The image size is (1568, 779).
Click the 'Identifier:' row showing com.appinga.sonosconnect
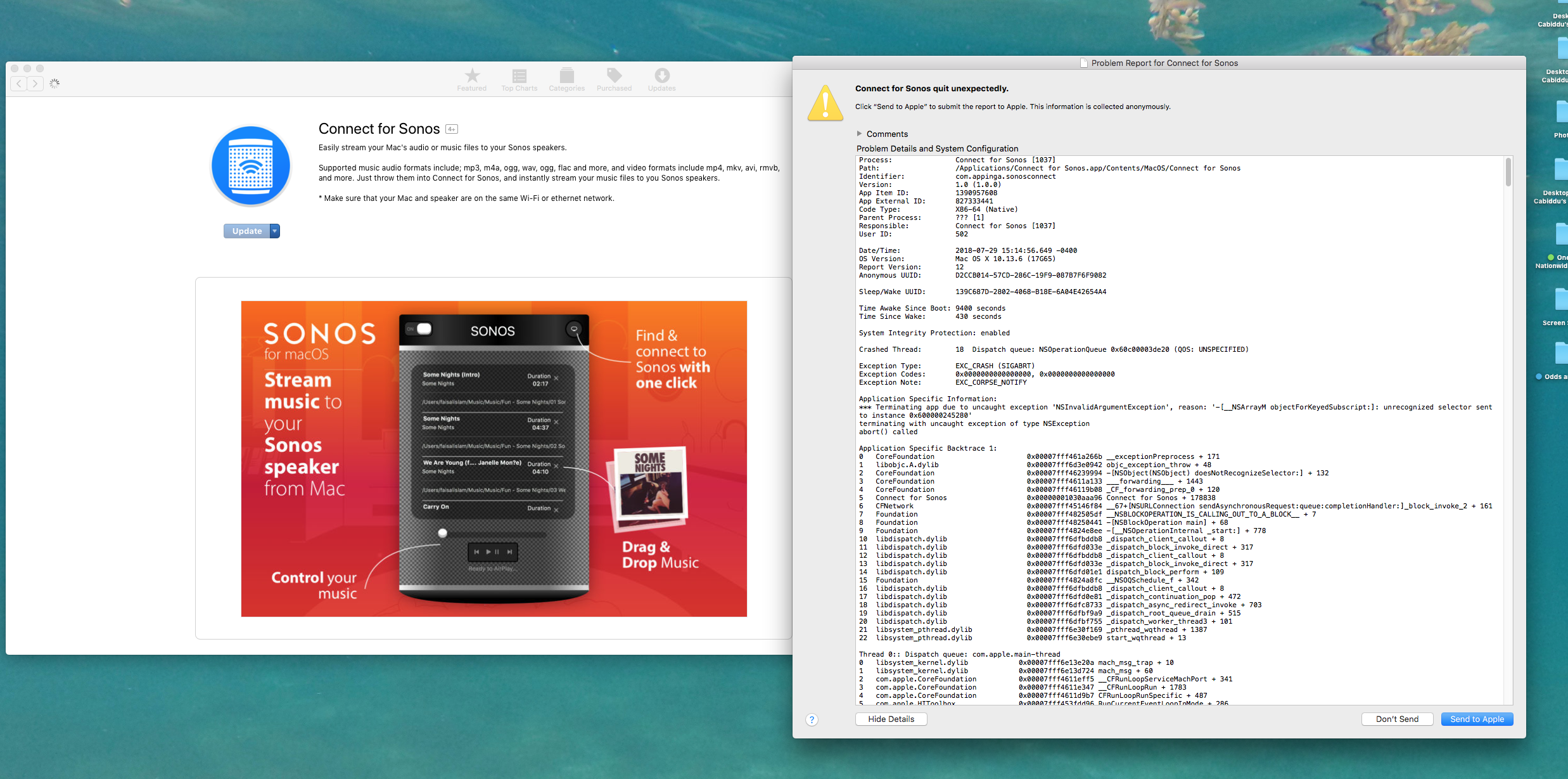(957, 176)
